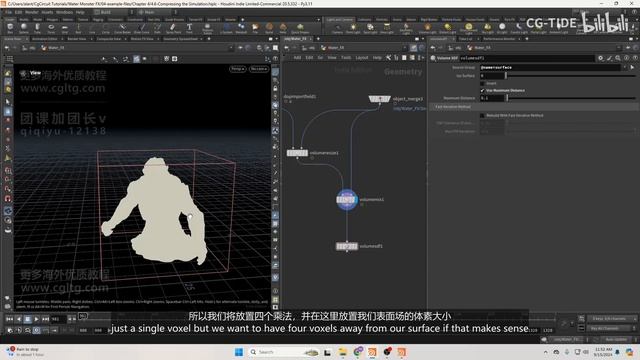Switch to the Lights and Cameras shelf tab
This screenshot has width=640, height=360.
click(x=340, y=19)
